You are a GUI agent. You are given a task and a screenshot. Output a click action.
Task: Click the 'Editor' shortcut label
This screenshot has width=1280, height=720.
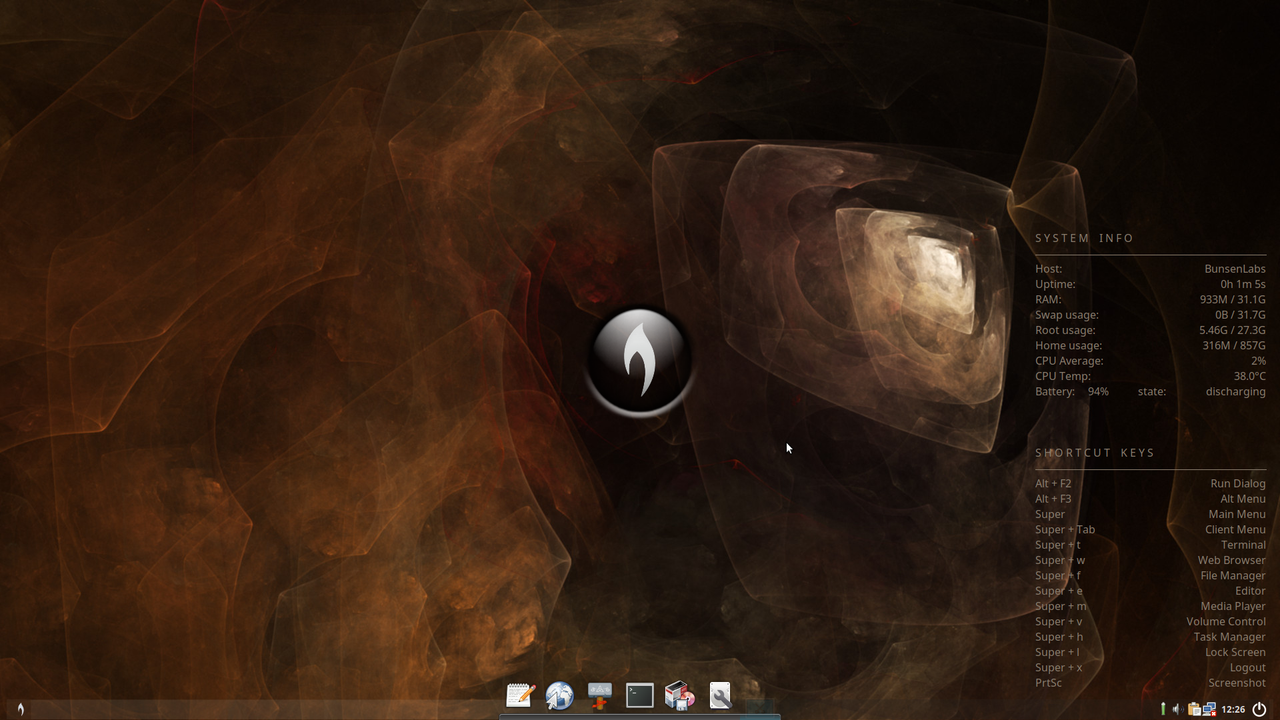pos(1250,591)
